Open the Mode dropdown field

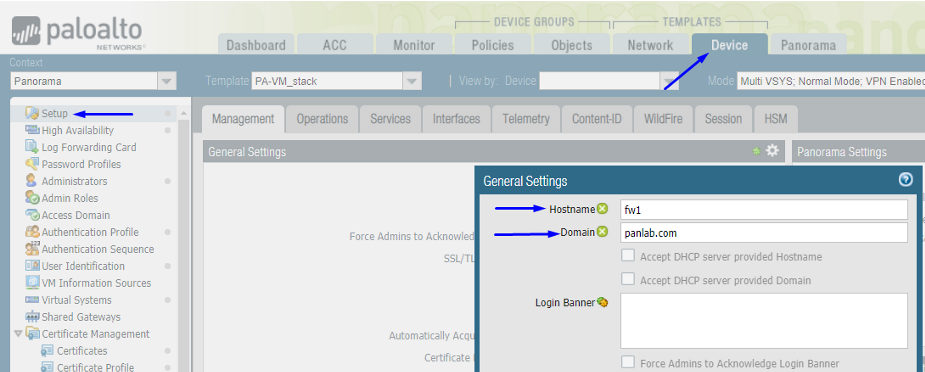[831, 81]
